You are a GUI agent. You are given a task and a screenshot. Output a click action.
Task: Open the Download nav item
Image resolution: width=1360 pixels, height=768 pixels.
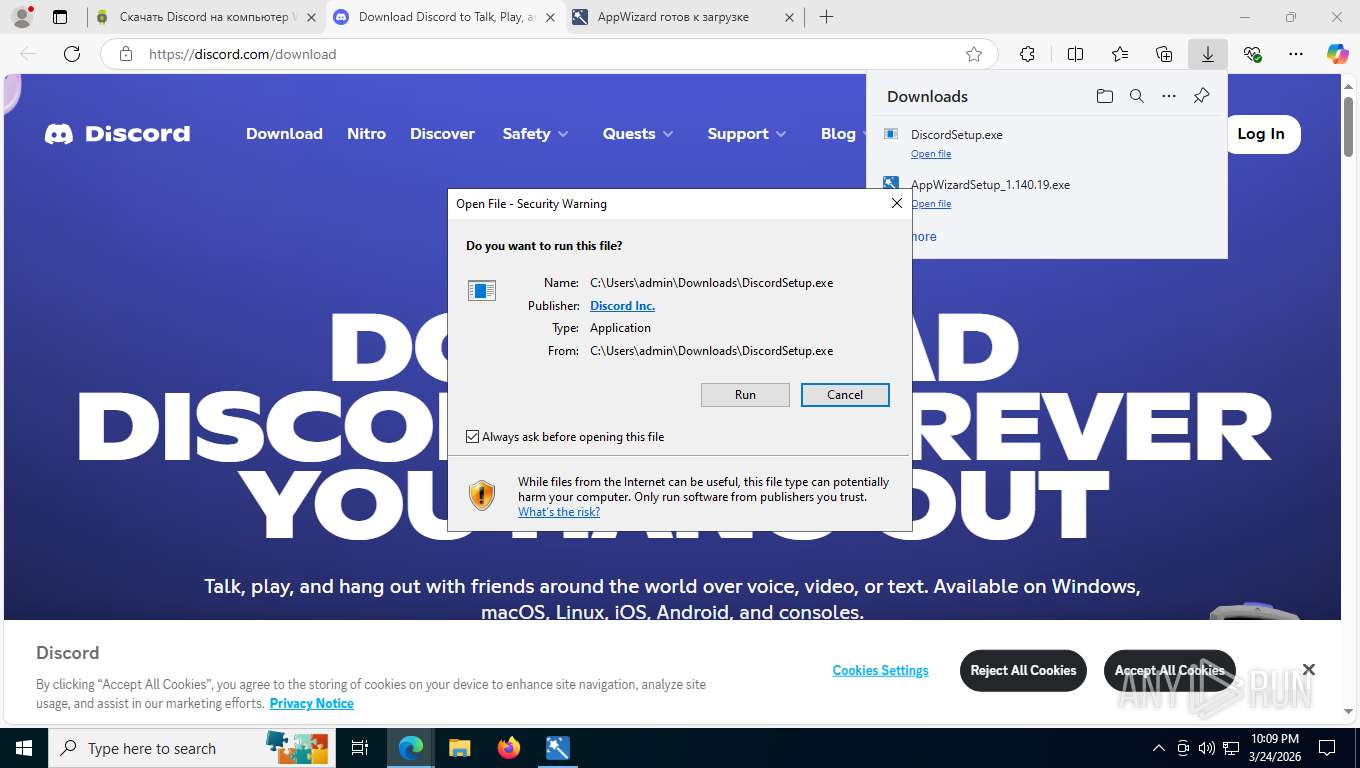(x=284, y=134)
